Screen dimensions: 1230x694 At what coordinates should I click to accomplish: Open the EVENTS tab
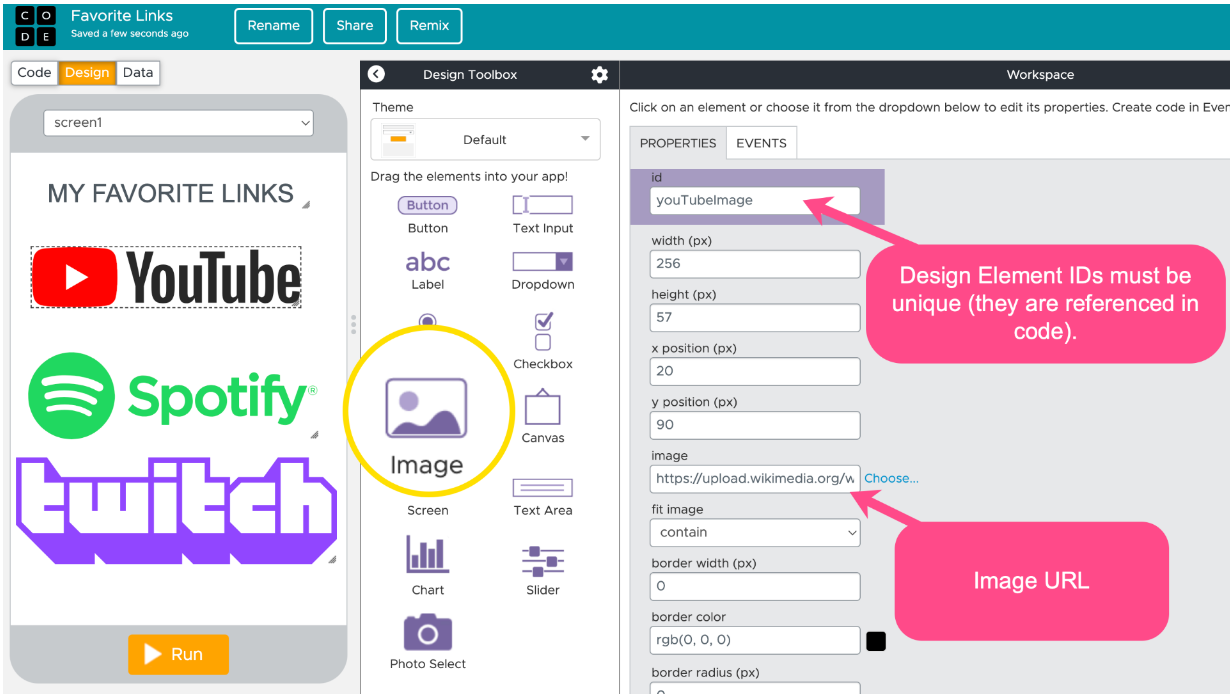pyautogui.click(x=761, y=143)
